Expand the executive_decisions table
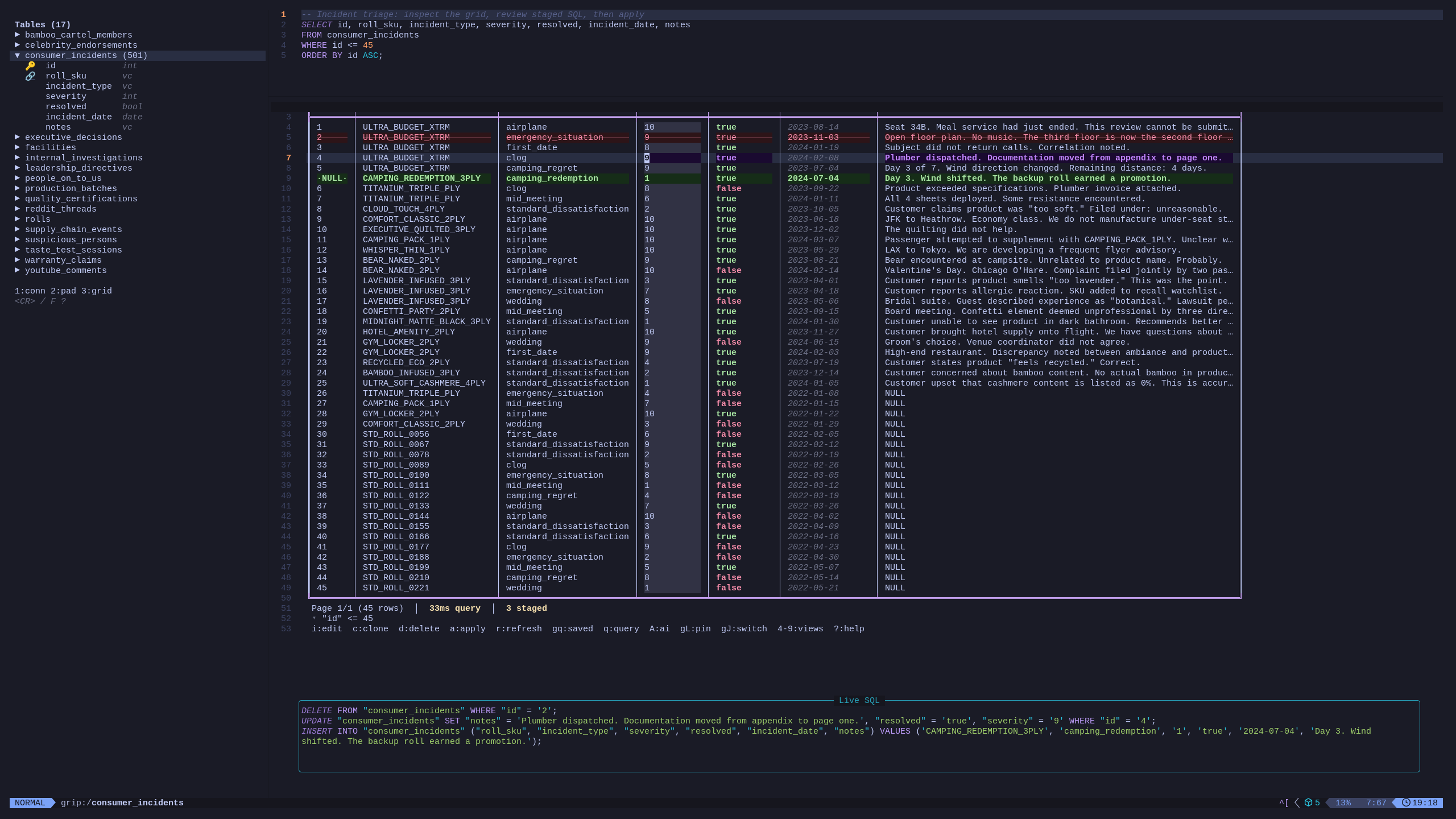Screen dimensions: 1456x819 coord(17,138)
